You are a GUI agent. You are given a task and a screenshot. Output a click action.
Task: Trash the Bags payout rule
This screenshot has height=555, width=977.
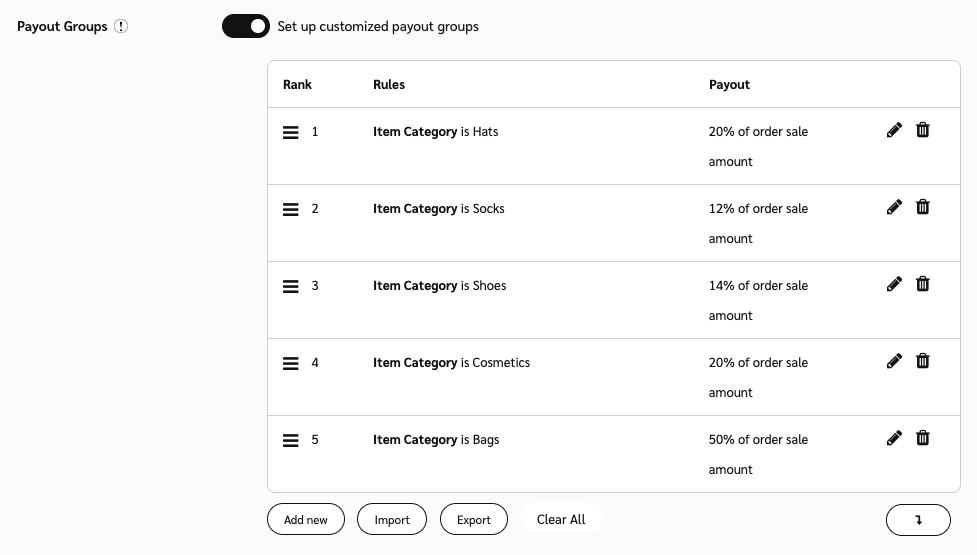(x=923, y=438)
